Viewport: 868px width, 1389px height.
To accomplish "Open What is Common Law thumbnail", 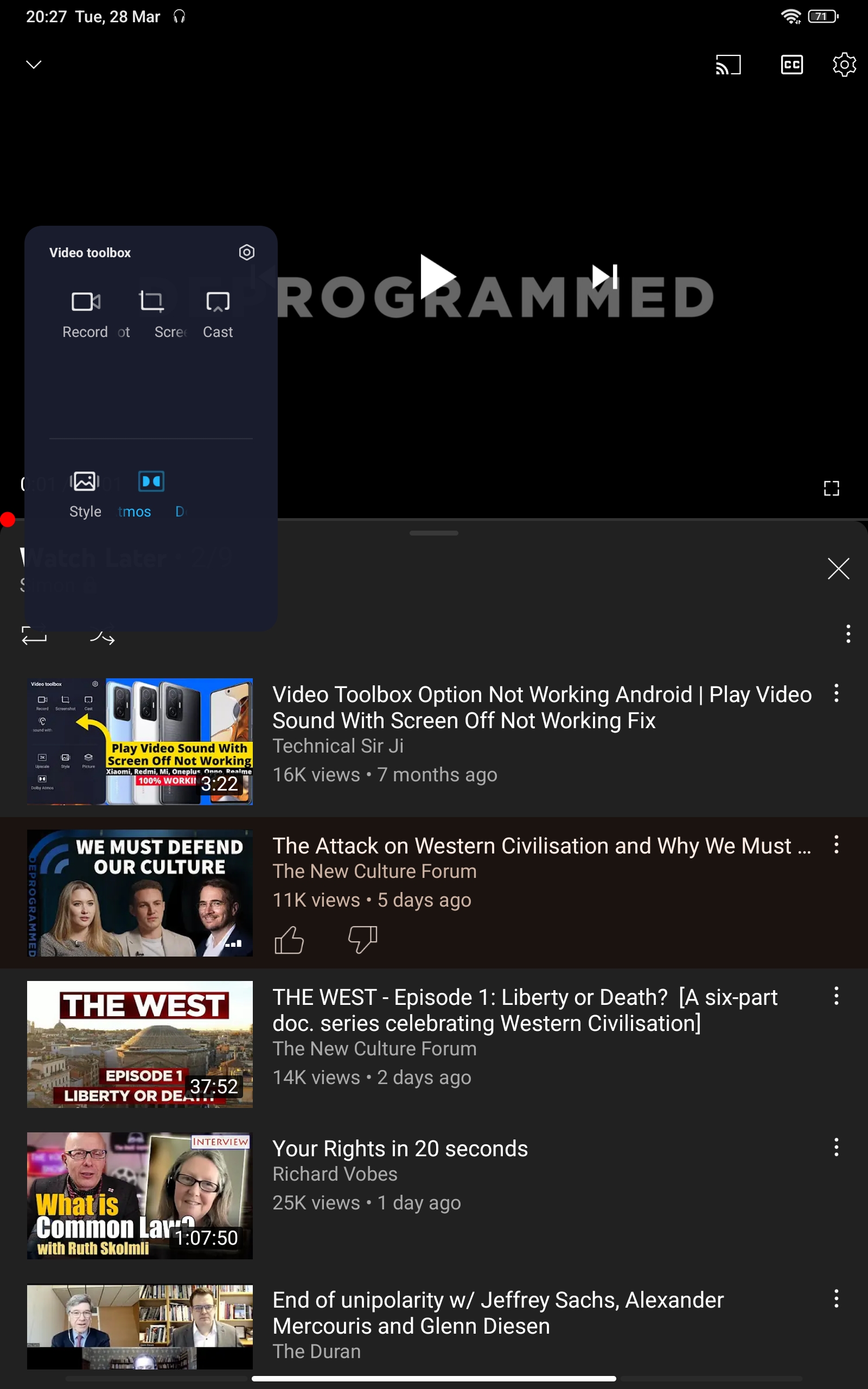I will click(x=139, y=1196).
